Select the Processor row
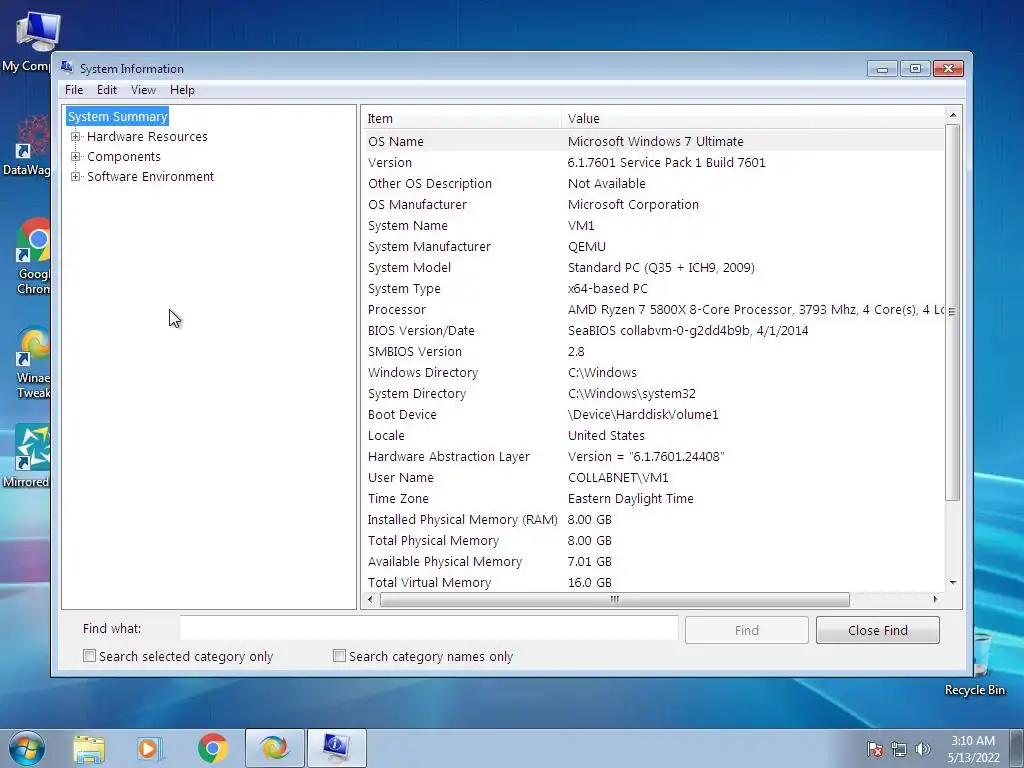The width and height of the screenshot is (1024, 768). [x=653, y=310]
